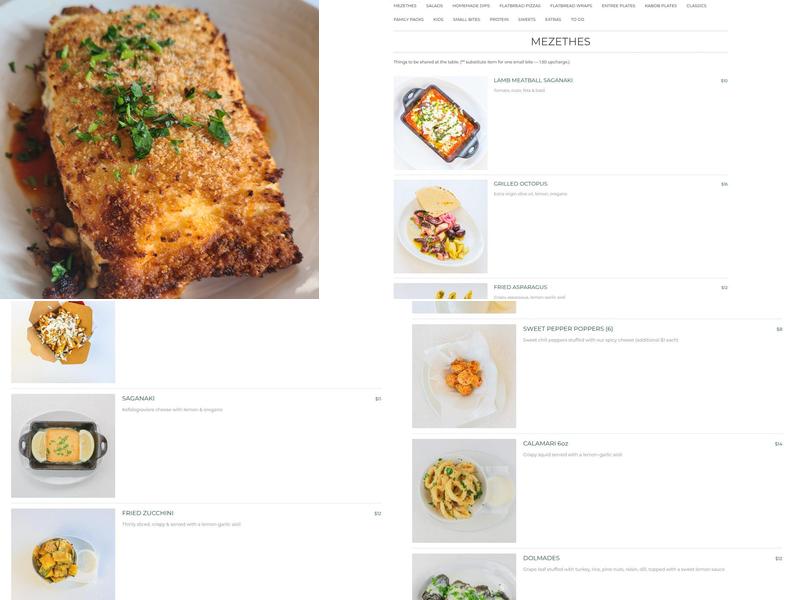This screenshot has height=600, width=800.
Task: Select the Fried Asparagus item name
Action: (x=520, y=287)
